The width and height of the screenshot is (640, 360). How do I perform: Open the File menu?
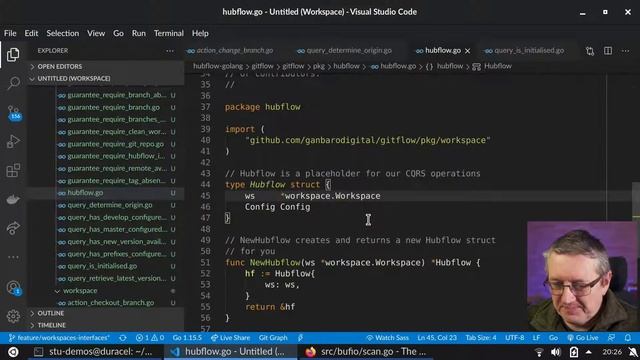point(10,33)
